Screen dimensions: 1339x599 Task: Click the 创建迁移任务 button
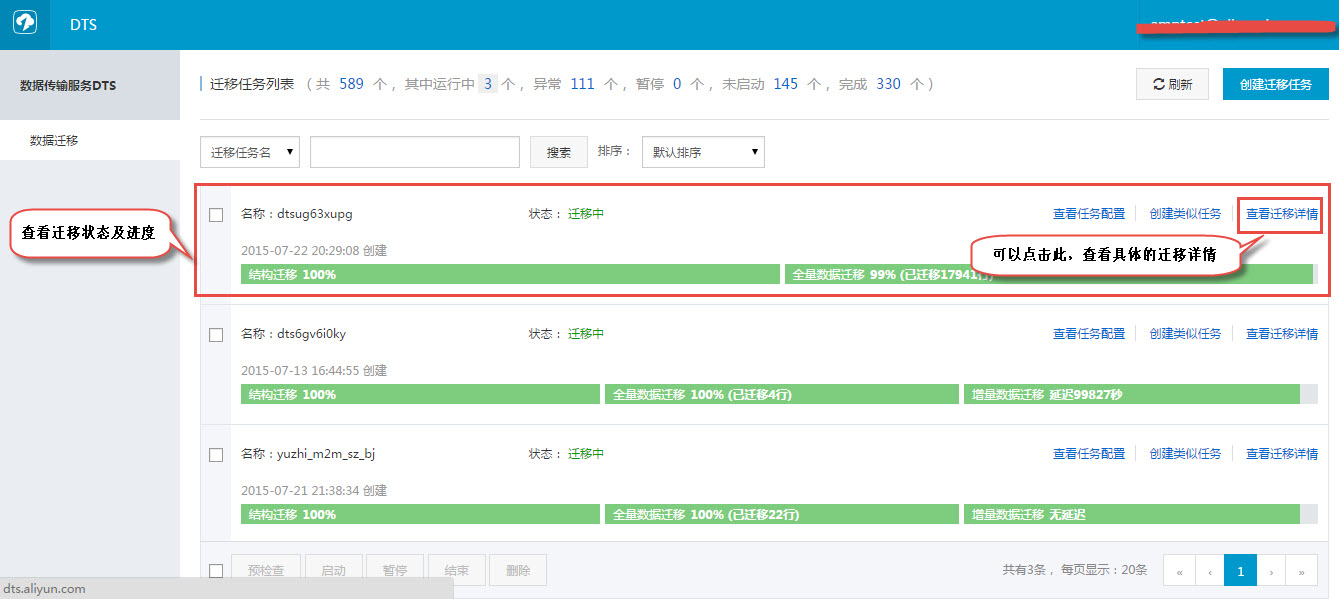pos(1275,83)
